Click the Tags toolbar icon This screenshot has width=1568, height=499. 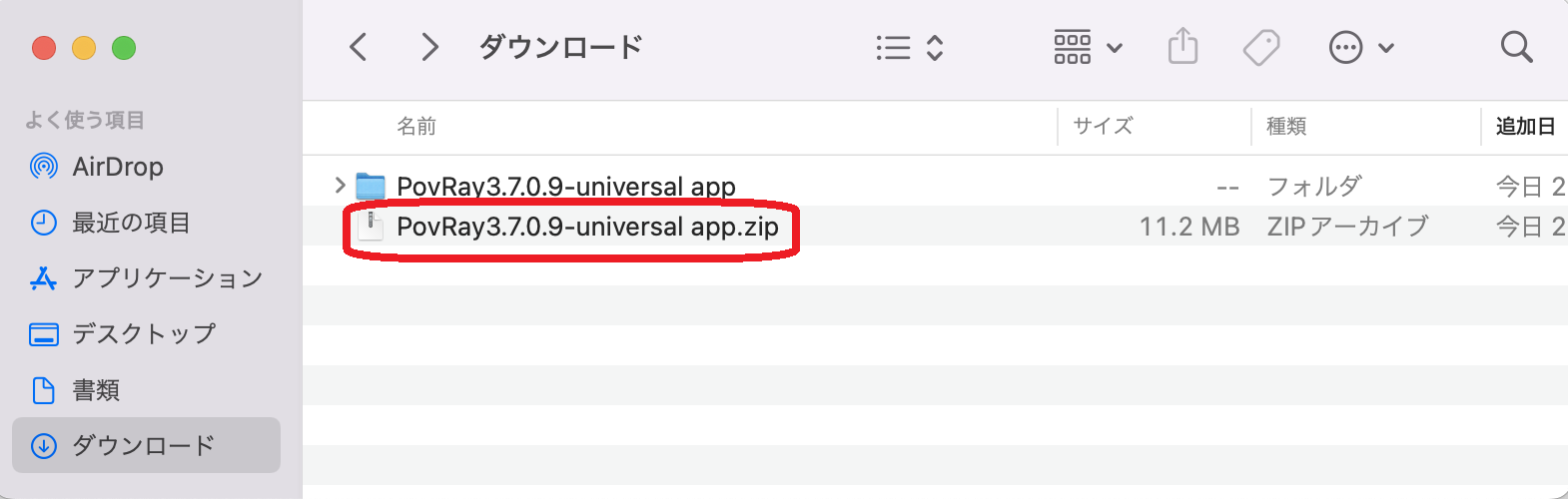pos(1261,47)
